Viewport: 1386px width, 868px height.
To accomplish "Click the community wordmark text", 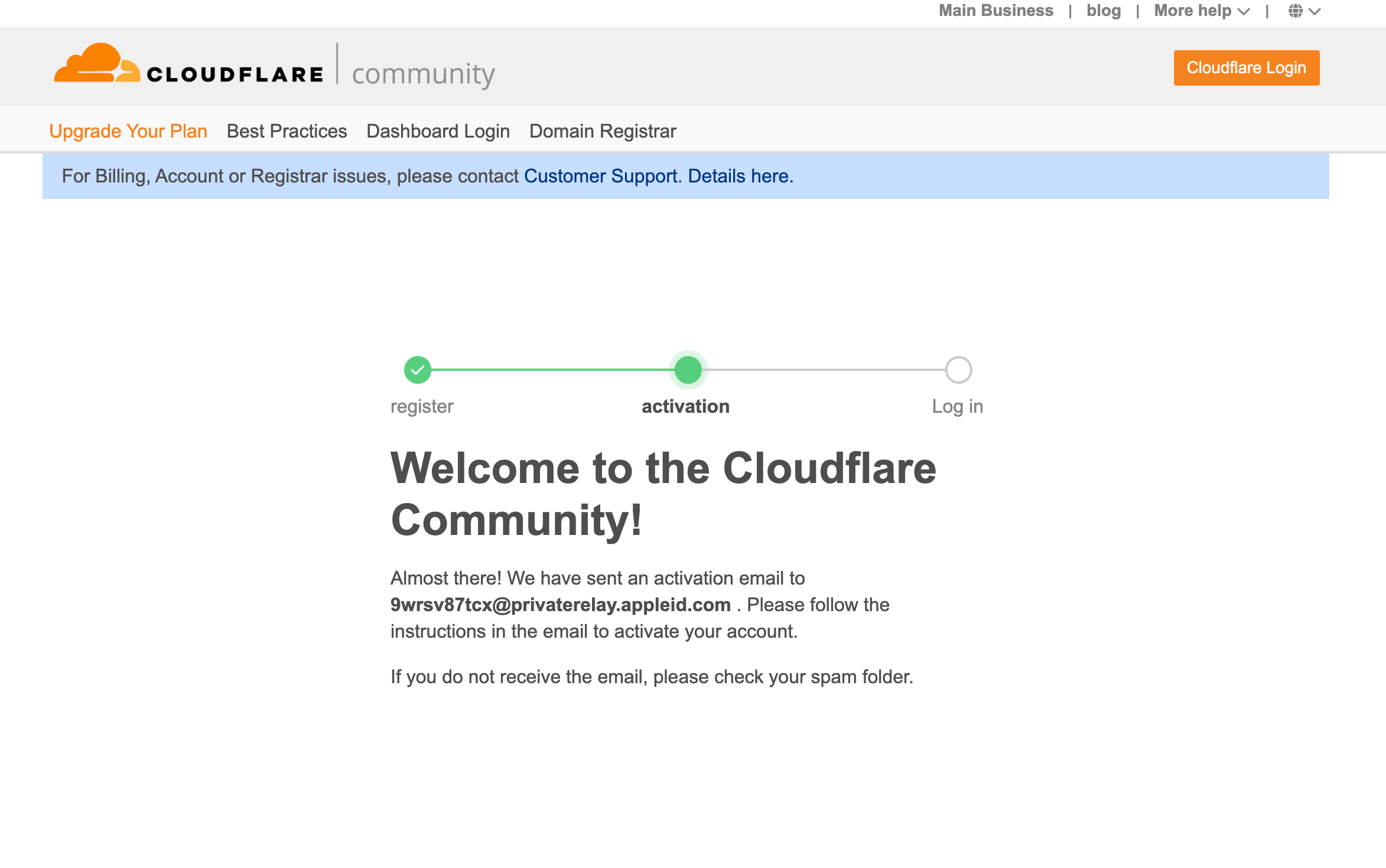I will [x=423, y=74].
